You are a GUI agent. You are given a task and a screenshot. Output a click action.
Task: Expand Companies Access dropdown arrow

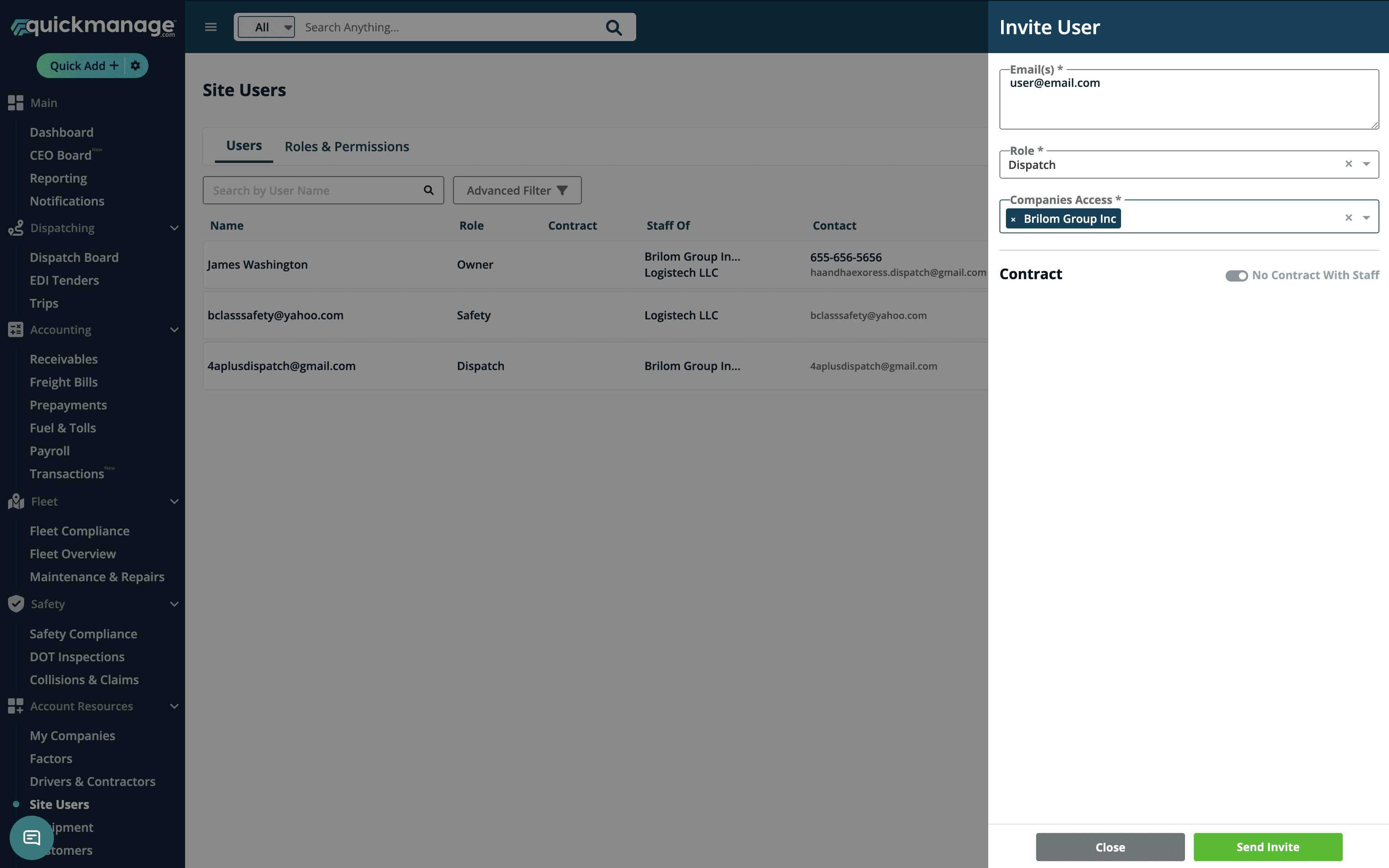tap(1366, 218)
